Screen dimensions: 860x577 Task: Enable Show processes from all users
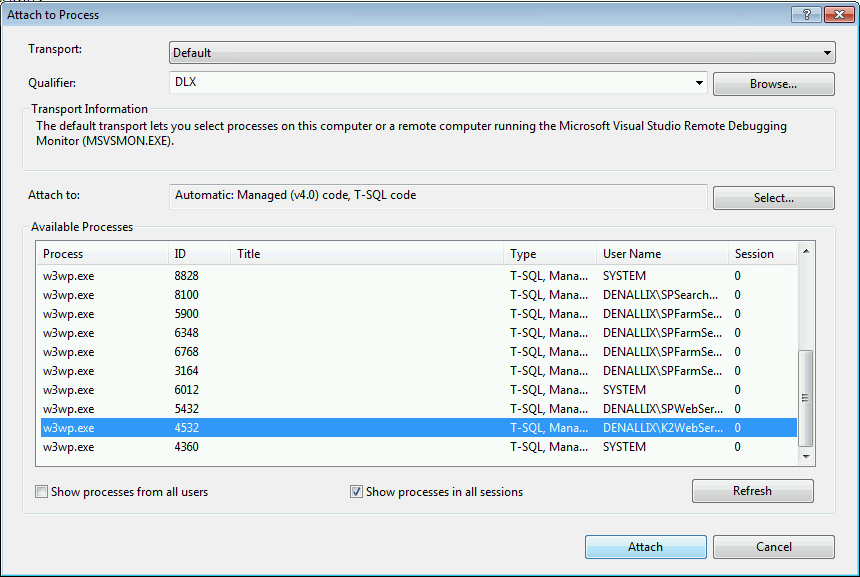(x=42, y=492)
